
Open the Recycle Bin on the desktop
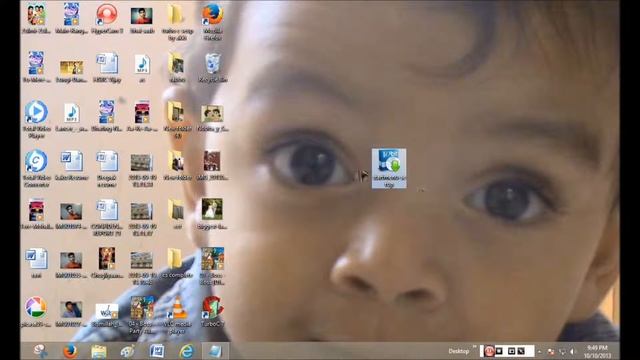click(212, 67)
